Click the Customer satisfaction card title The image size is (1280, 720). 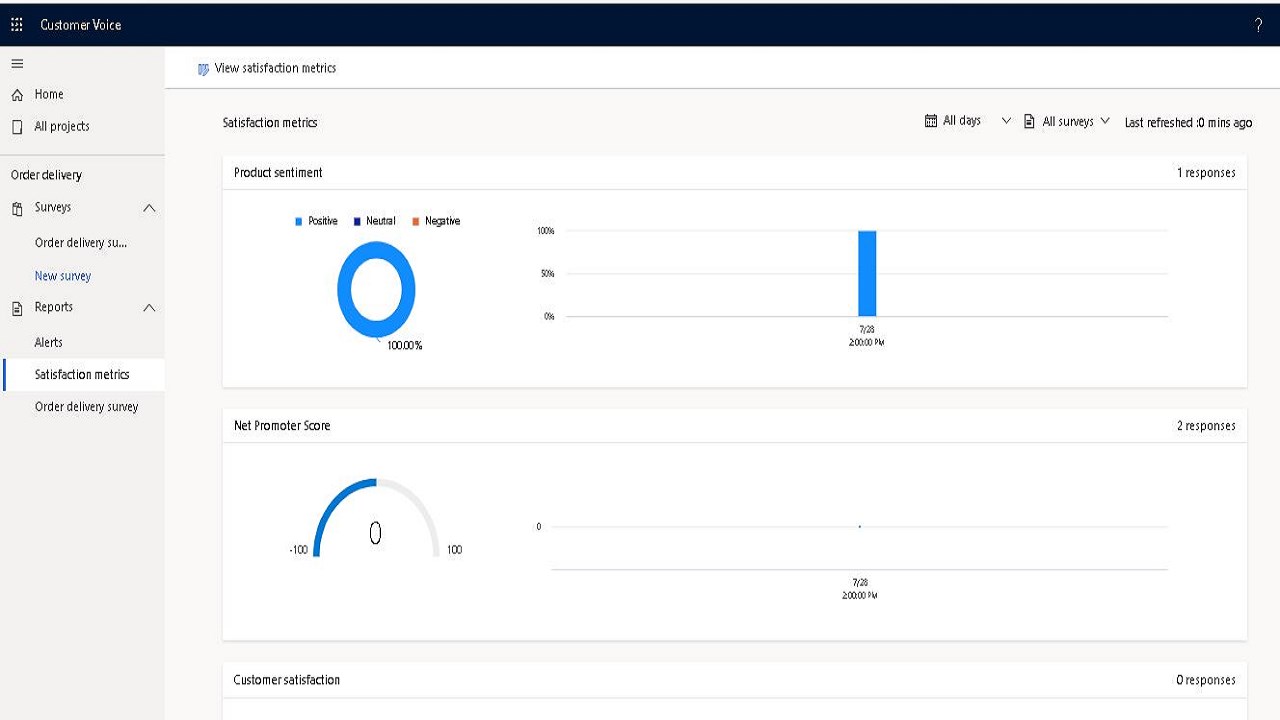(x=287, y=680)
